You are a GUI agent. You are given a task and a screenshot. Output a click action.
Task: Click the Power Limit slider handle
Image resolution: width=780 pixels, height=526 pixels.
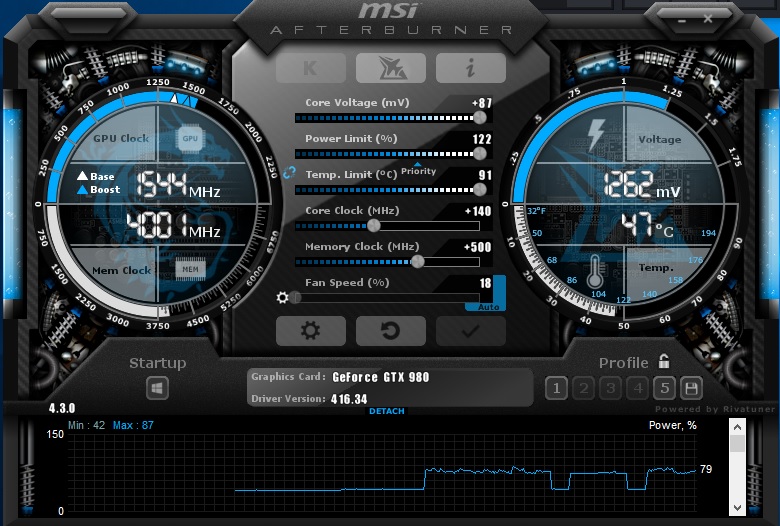pos(480,154)
